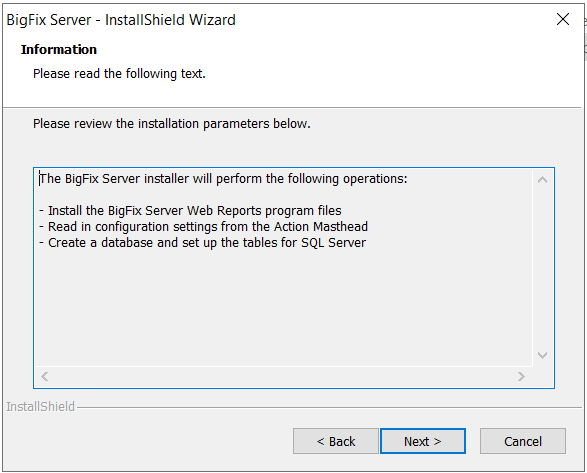This screenshot has width=587, height=473.
Task: Click the text box's scroll up arrow
Action: 542,180
